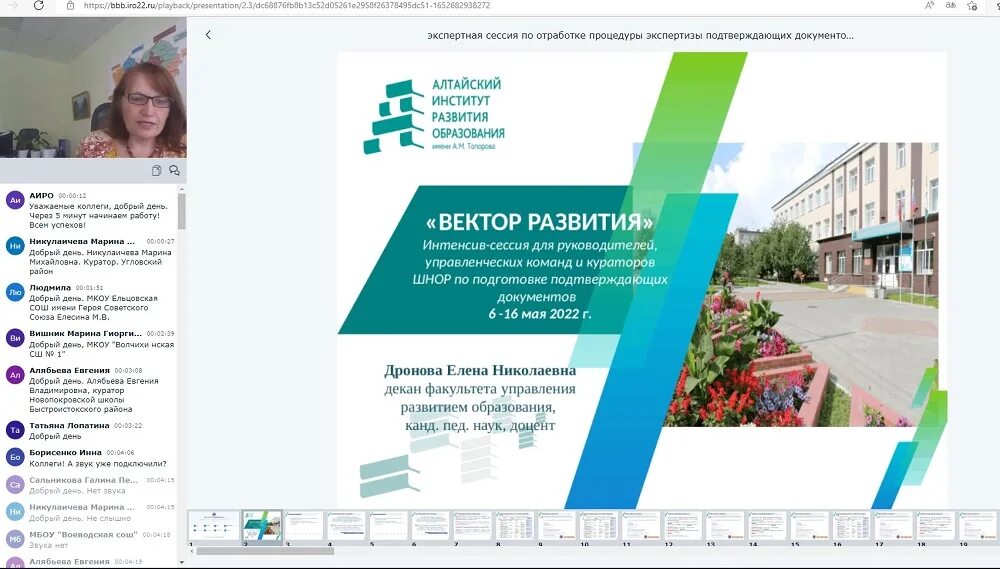Viewport: 1000px width, 569px height.
Task: Click the 'Дронова Елена Николаевна' name on slide
Action: pos(480,371)
